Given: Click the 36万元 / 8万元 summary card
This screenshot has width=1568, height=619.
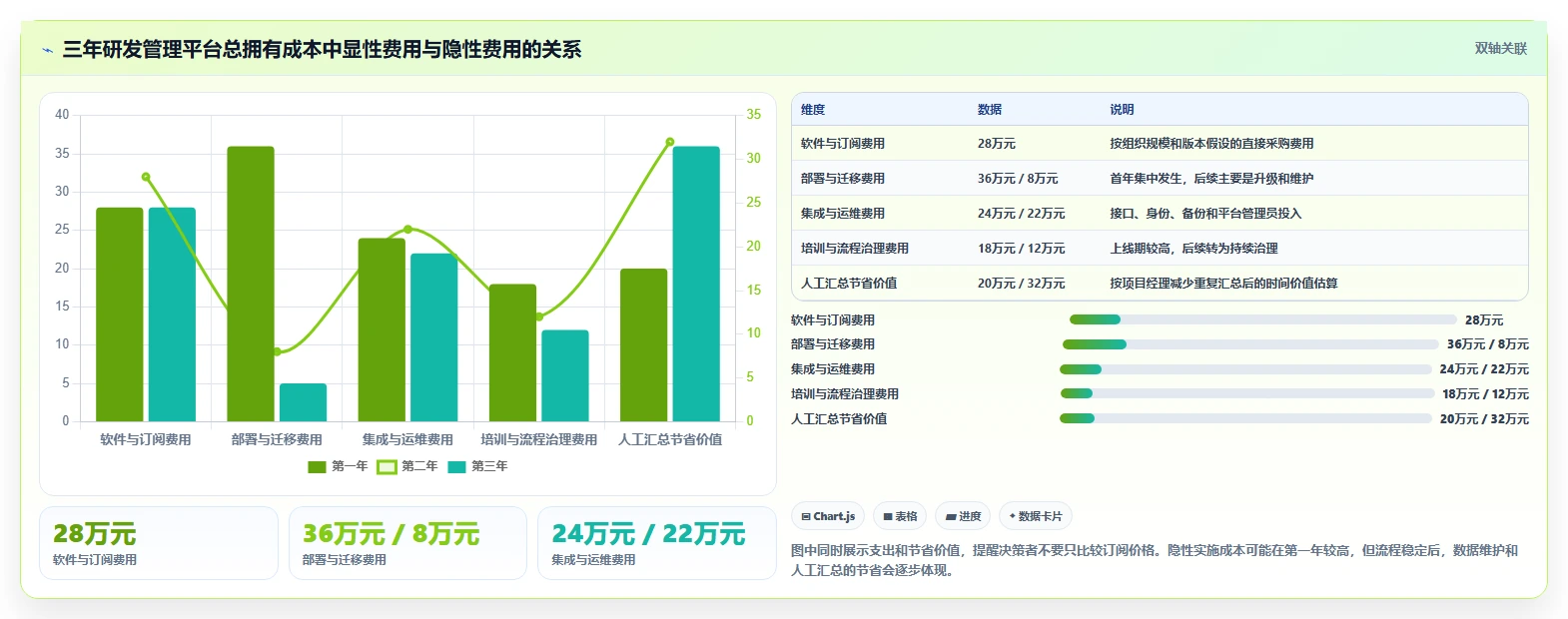Looking at the screenshot, I should (407, 543).
